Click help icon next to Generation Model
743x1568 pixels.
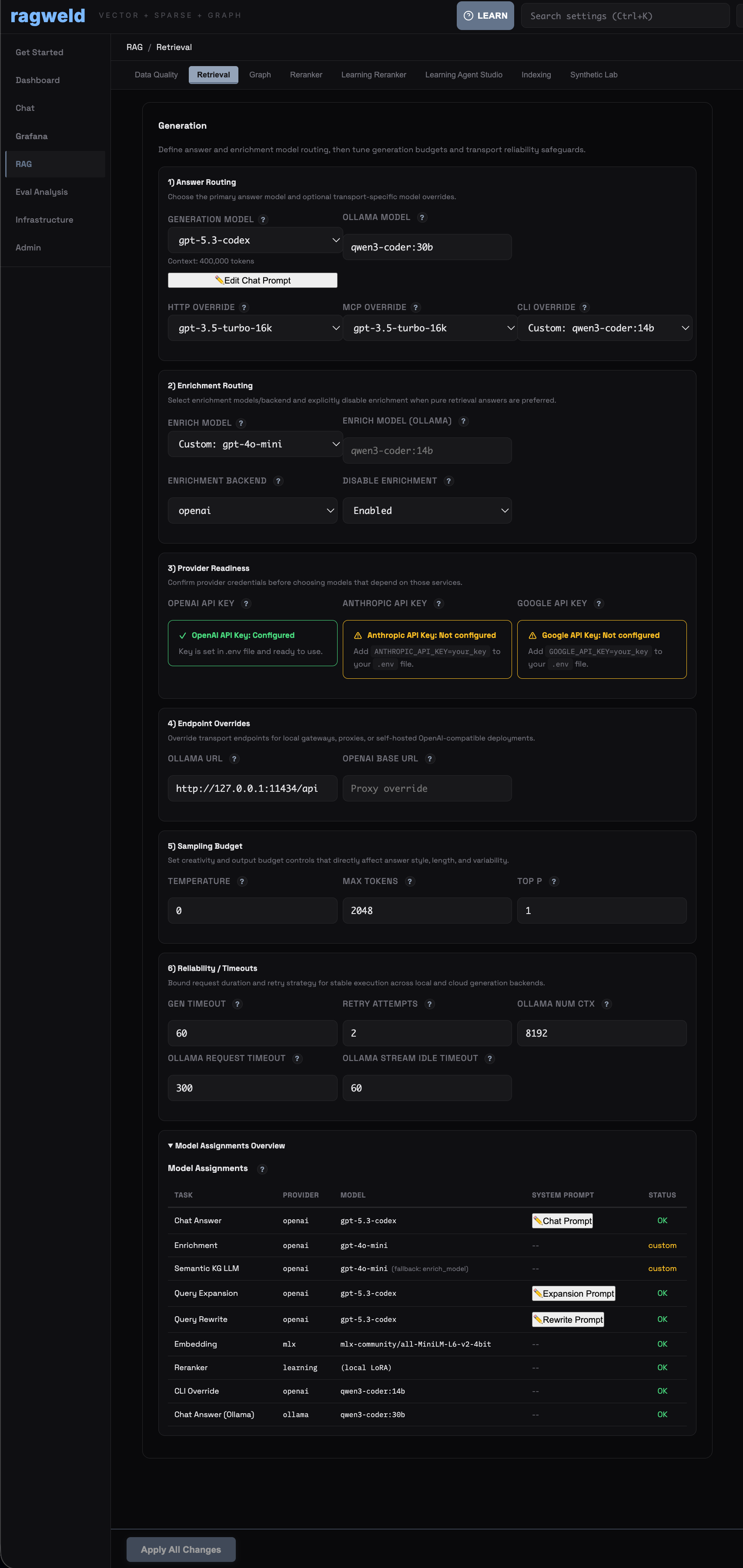[263, 220]
